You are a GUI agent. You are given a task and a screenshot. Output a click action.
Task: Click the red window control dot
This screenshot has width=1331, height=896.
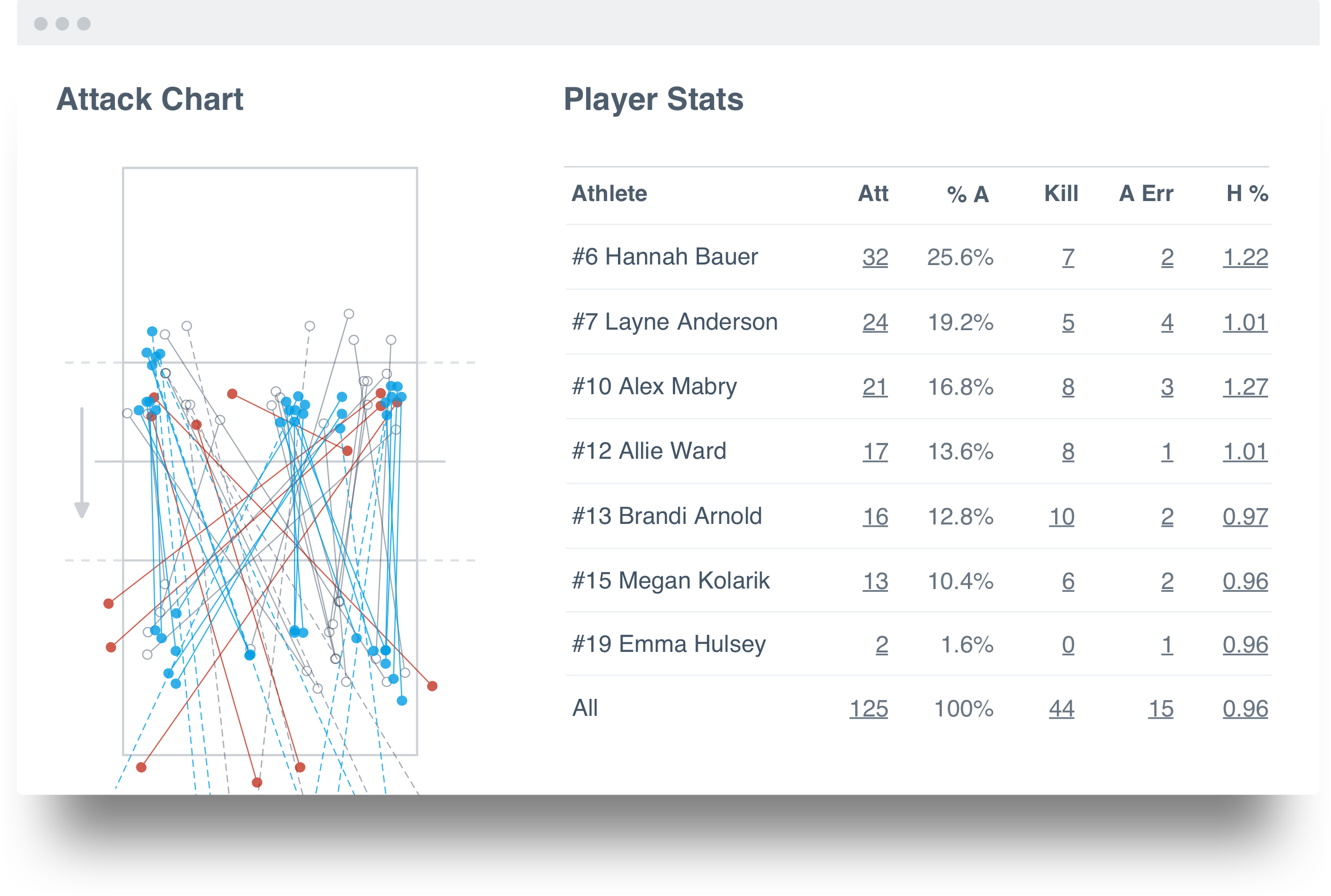click(x=42, y=23)
